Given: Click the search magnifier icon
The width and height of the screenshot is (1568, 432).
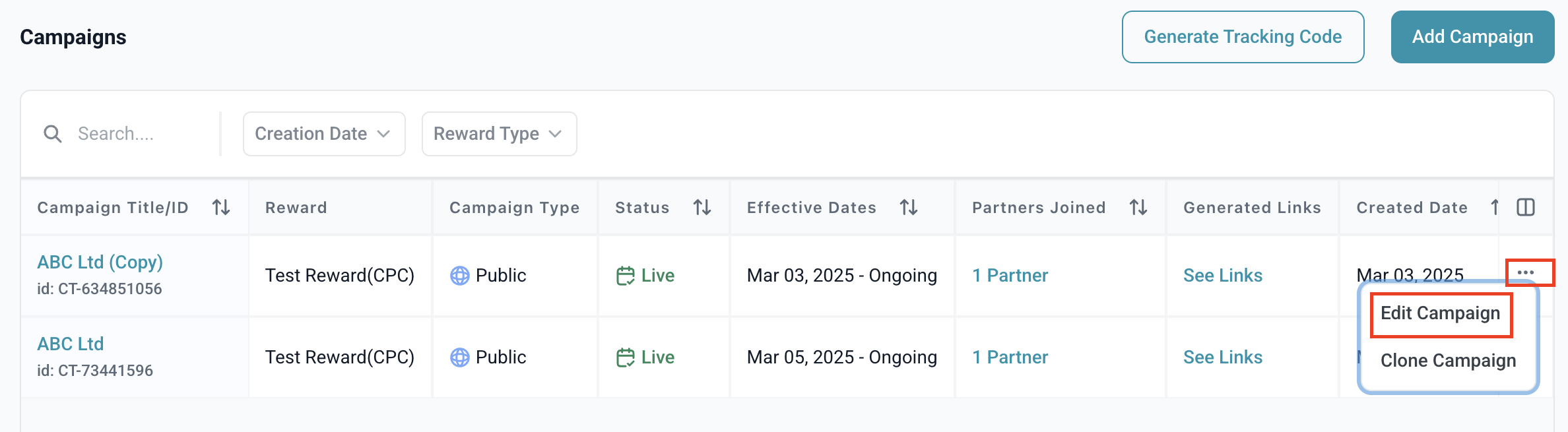Looking at the screenshot, I should pyautogui.click(x=53, y=134).
